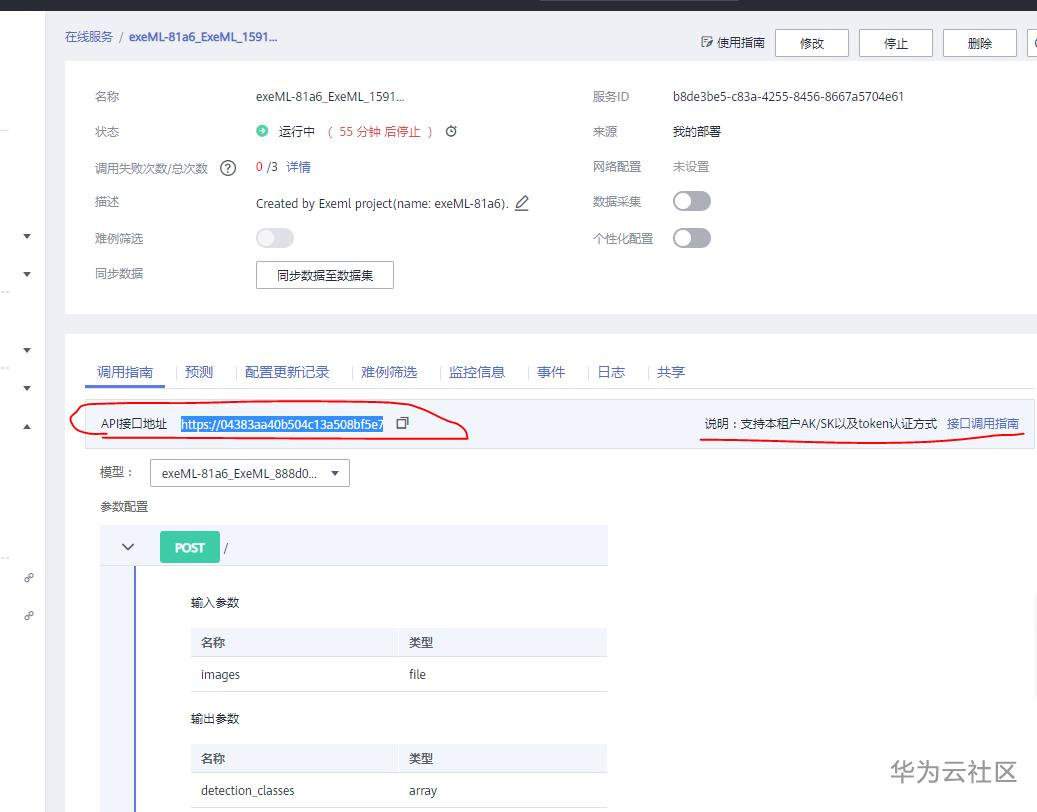Click the 输出参数 heading

coord(215,719)
